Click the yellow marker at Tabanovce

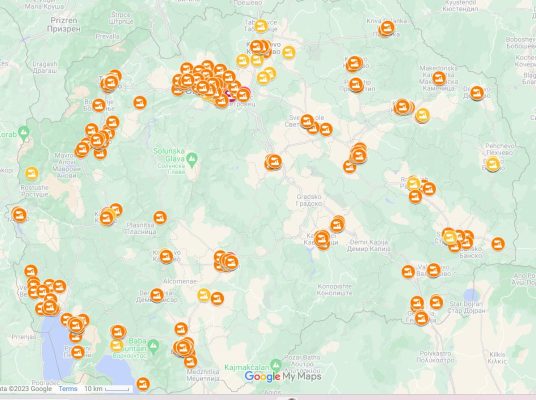(260, 26)
